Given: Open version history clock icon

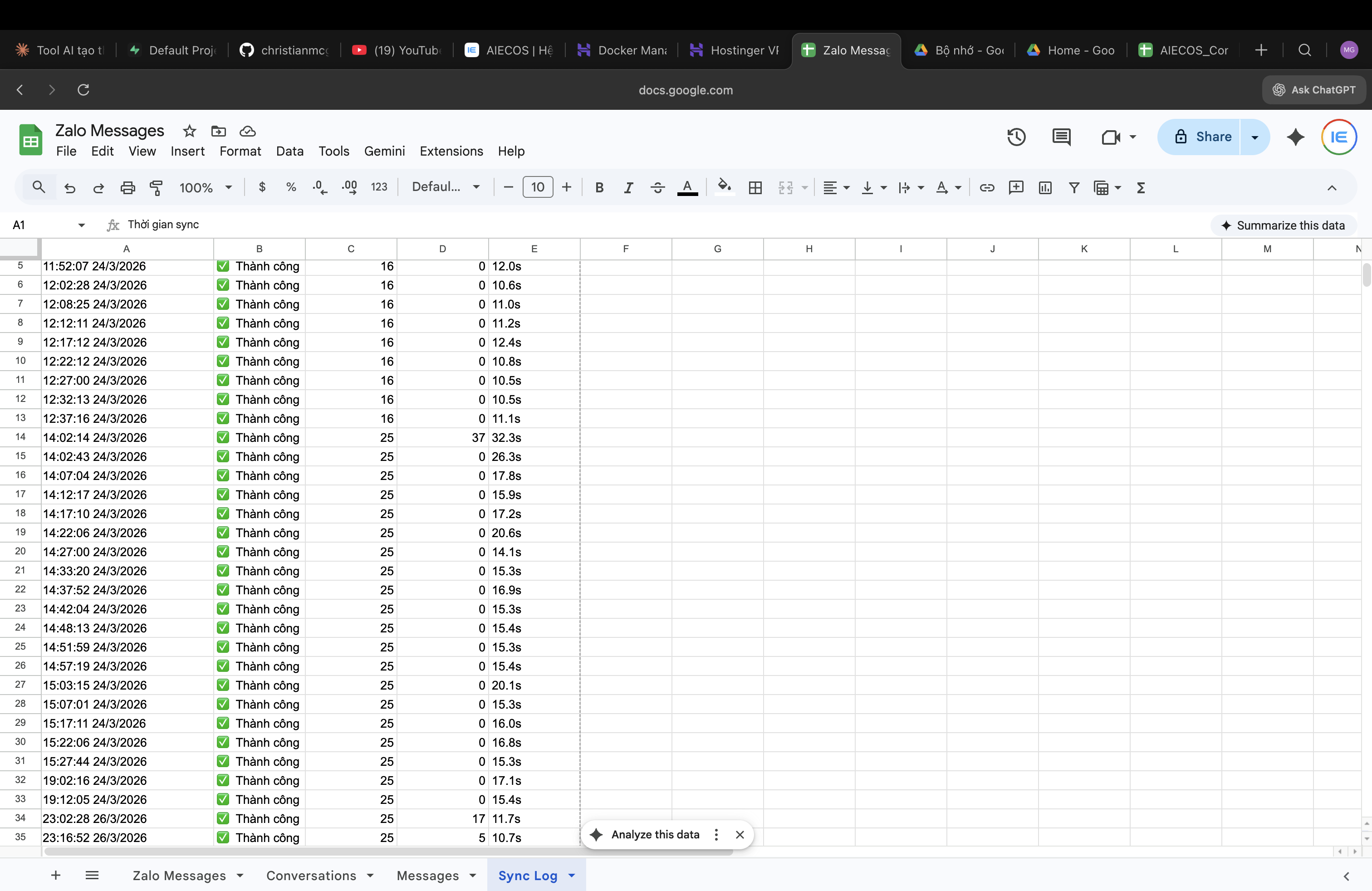Looking at the screenshot, I should [1016, 137].
